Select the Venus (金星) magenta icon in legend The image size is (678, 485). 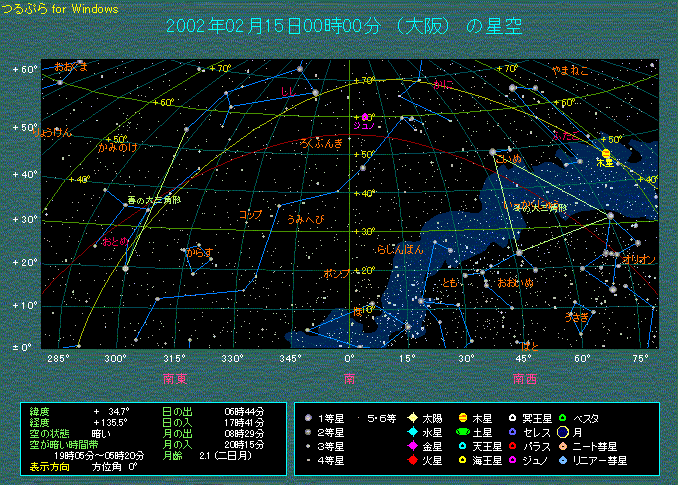pos(412,446)
